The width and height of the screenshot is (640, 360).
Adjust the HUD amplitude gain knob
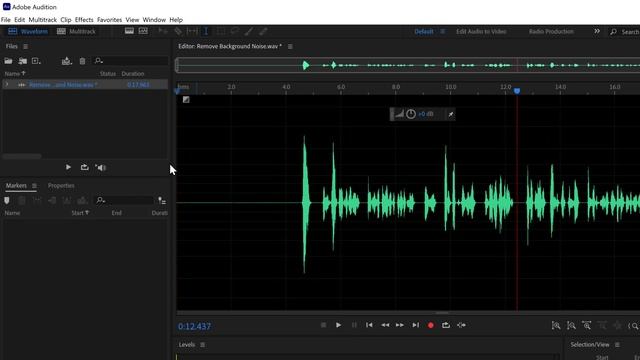point(411,114)
